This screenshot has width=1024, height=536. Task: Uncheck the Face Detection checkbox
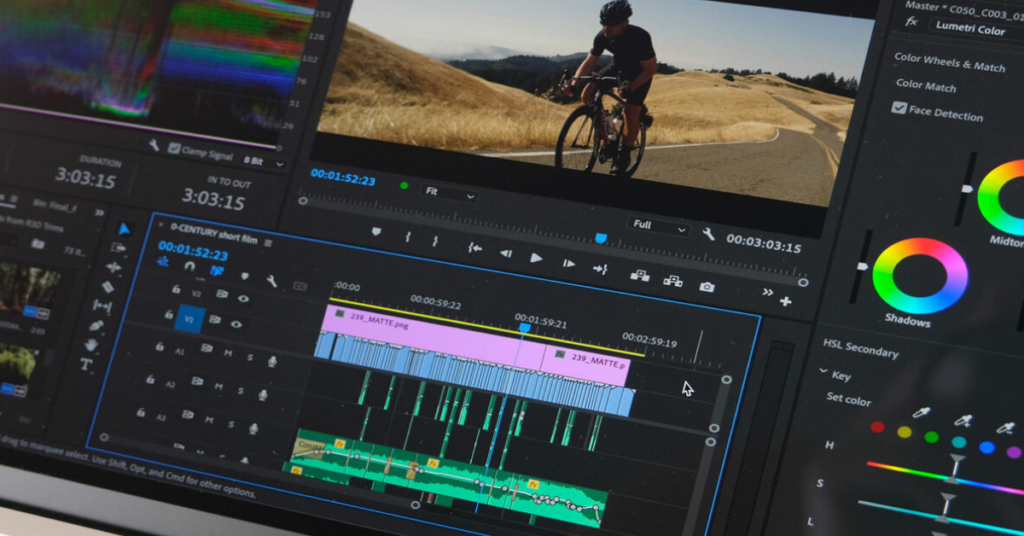pos(898,108)
